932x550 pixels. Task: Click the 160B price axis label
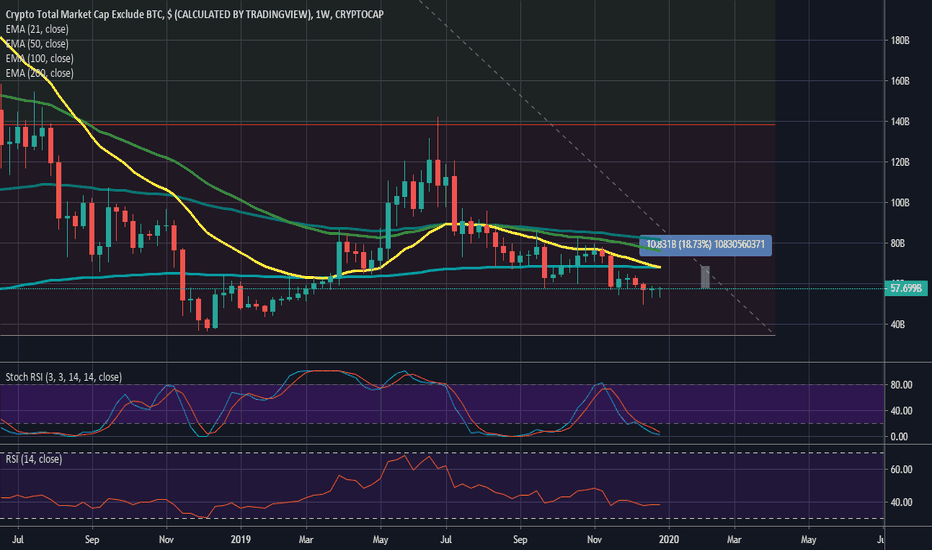900,81
